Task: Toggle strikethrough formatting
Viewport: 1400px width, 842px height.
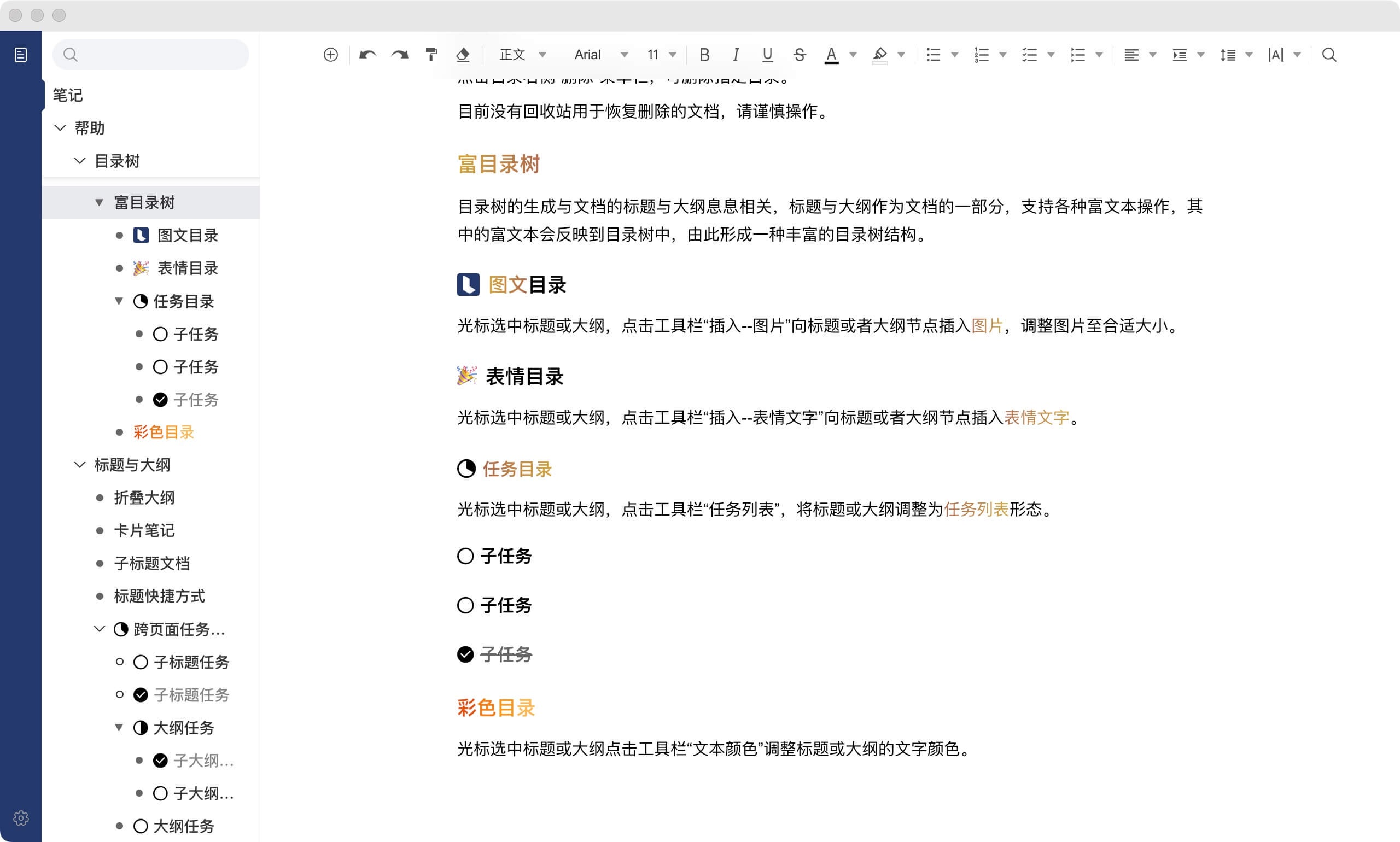Action: pos(800,55)
